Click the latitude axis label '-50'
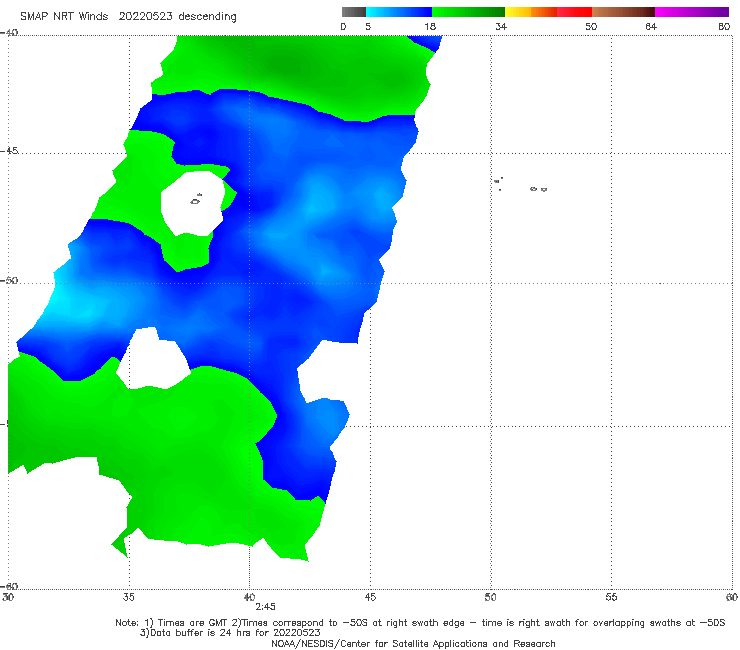The image size is (740, 650). click(9, 280)
